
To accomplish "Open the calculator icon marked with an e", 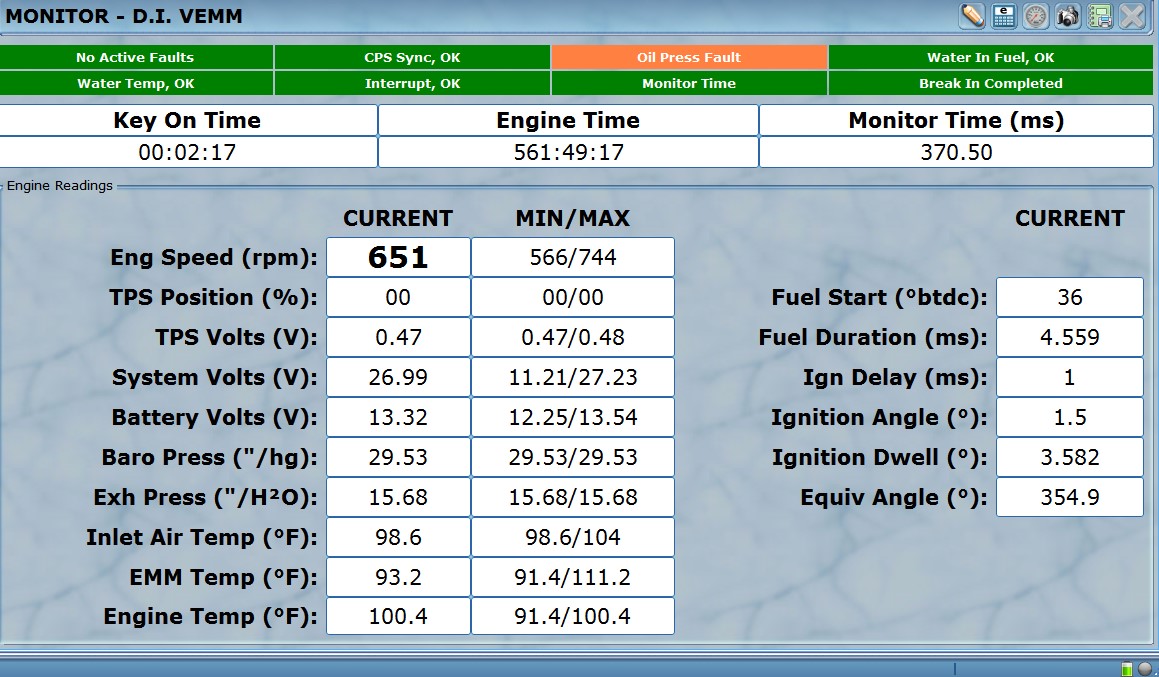I will [x=1004, y=16].
